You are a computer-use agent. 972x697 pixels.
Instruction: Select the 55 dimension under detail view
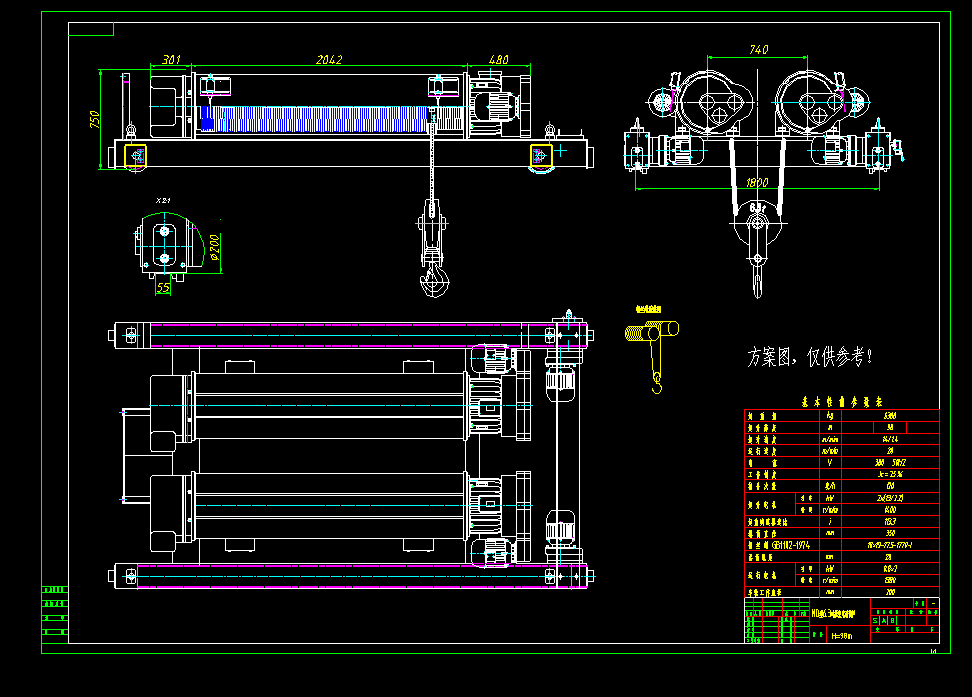tap(163, 288)
